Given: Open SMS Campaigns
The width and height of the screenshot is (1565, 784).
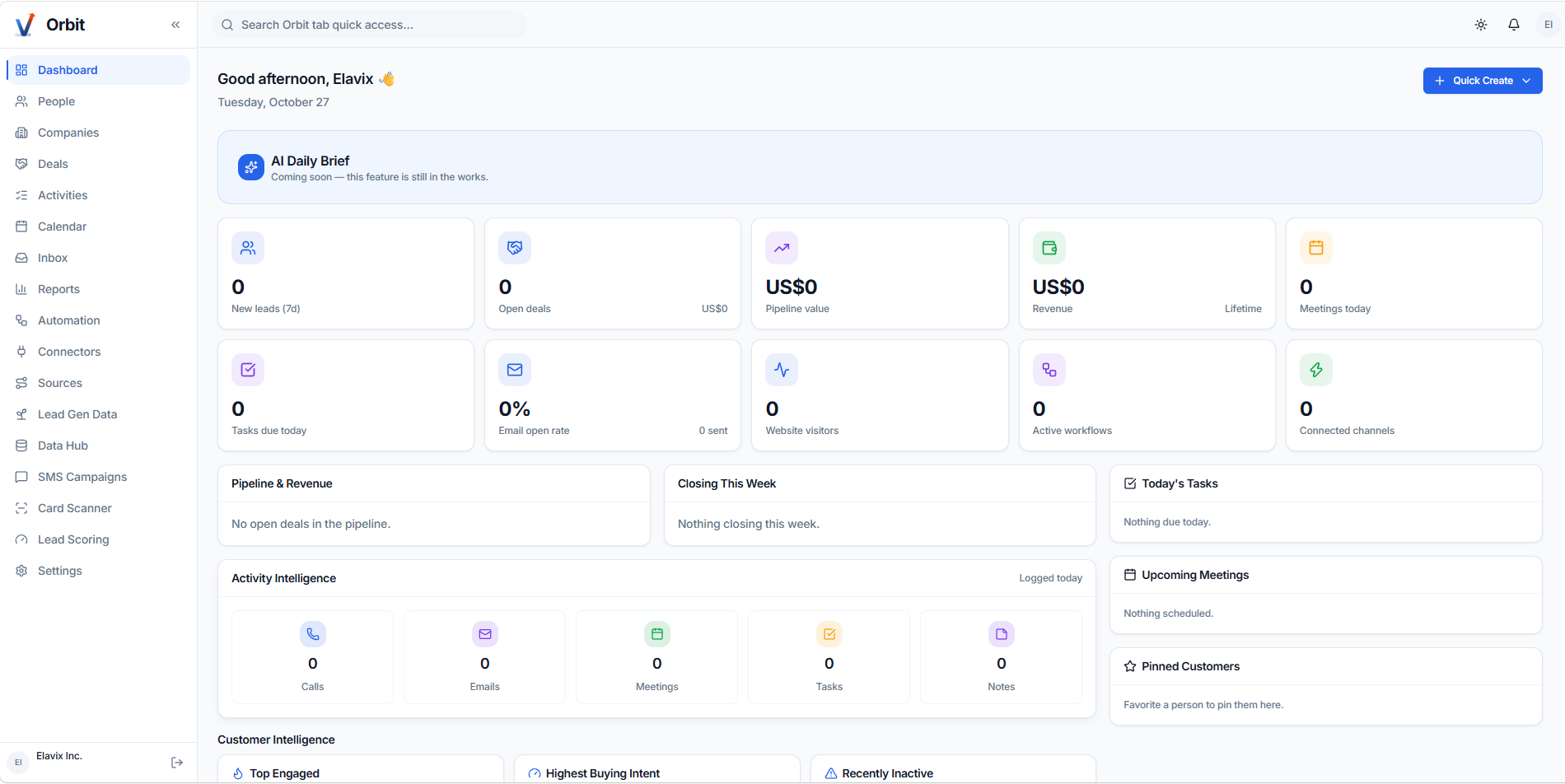Looking at the screenshot, I should (98, 477).
